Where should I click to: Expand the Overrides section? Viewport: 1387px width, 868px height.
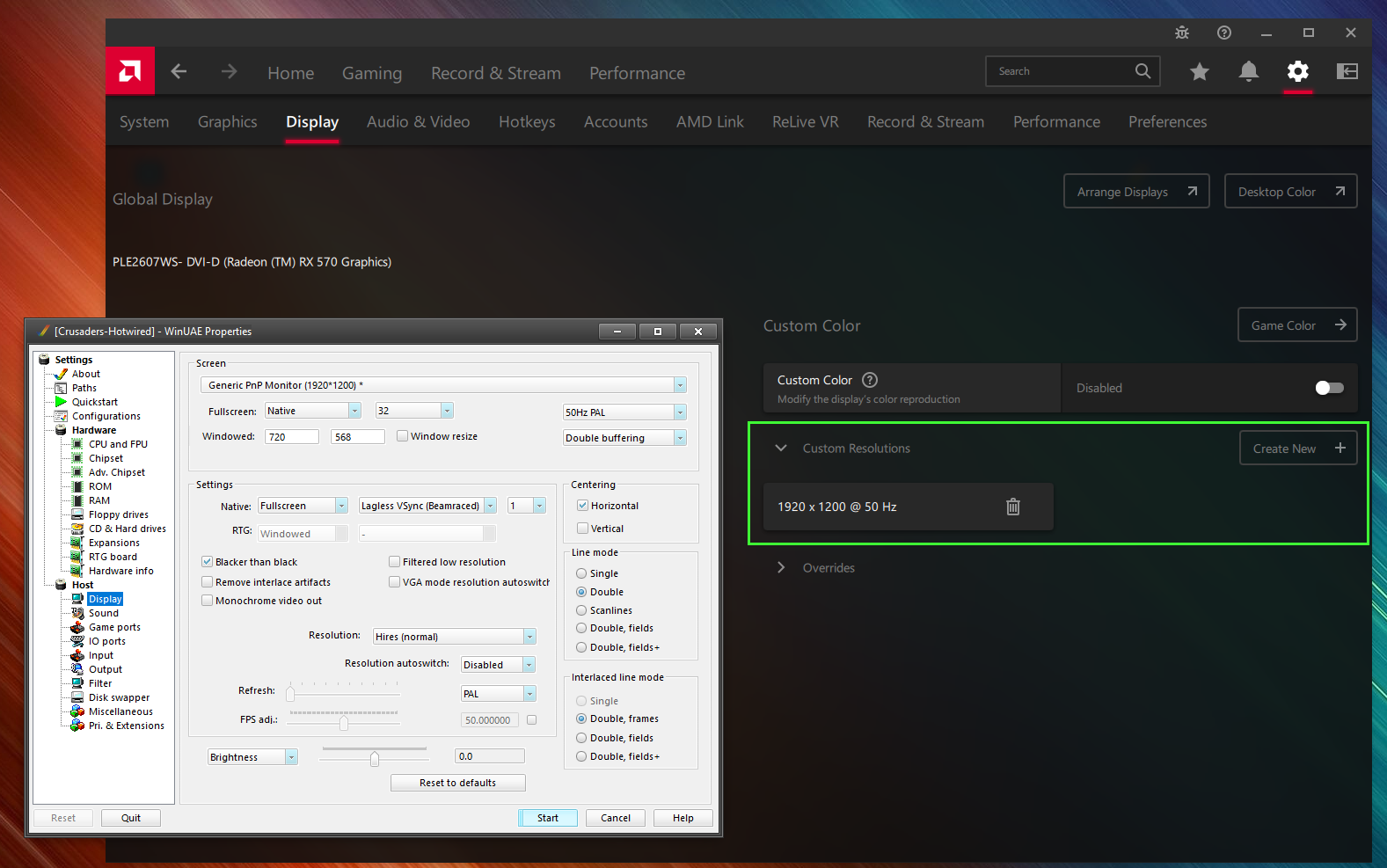(781, 568)
